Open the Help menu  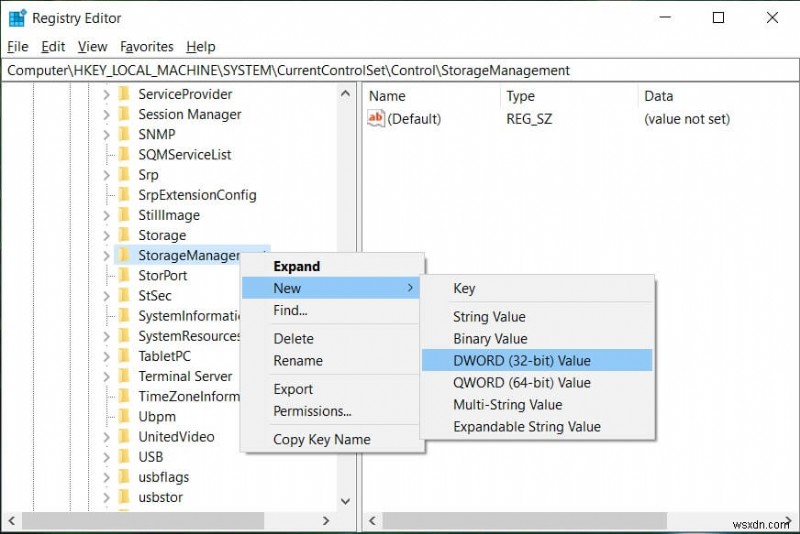201,46
